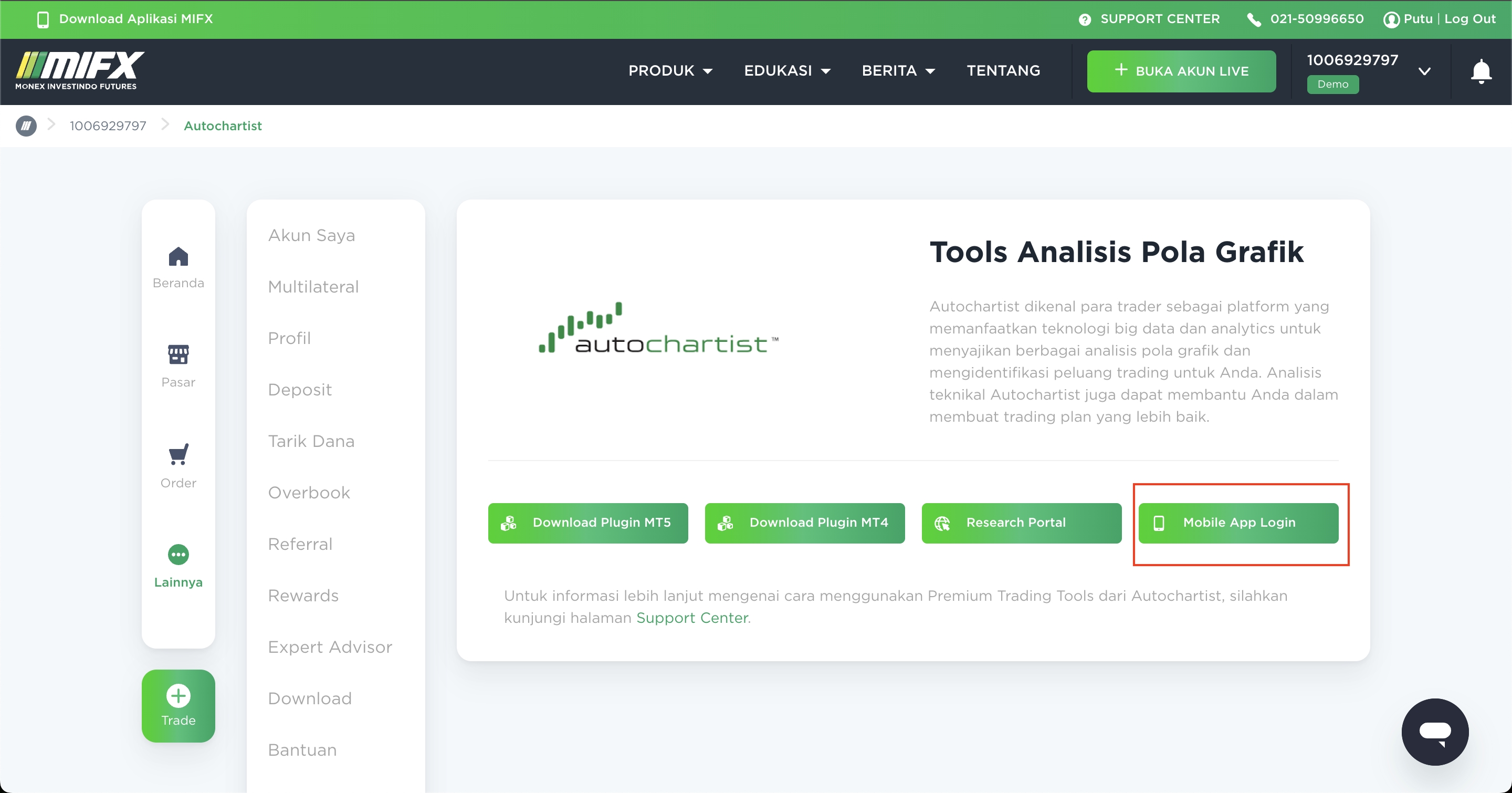Screen dimensions: 1512x793
Task: Click the Mobile App Login button
Action: [x=1238, y=523]
